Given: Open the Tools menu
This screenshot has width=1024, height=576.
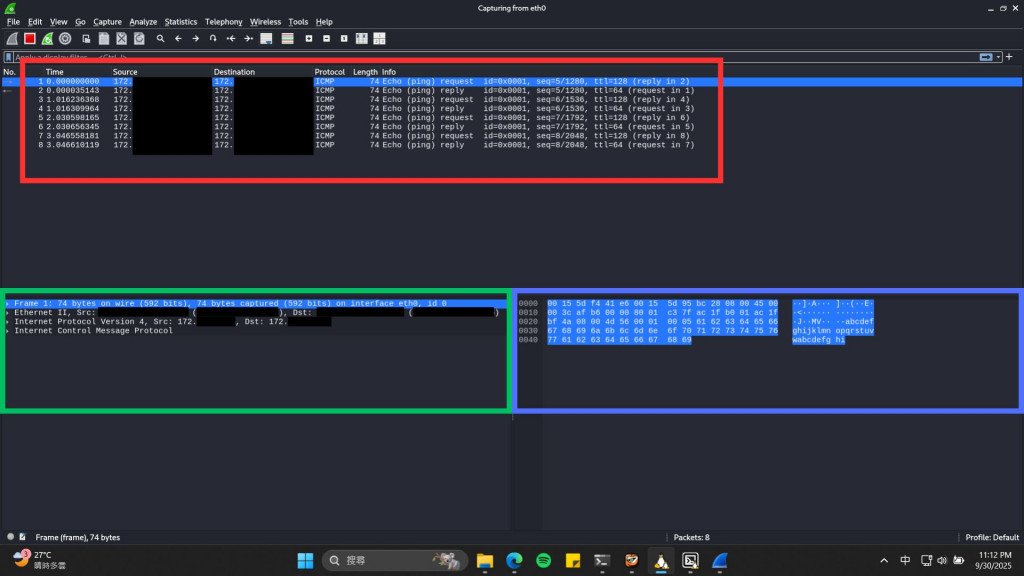Looking at the screenshot, I should (x=298, y=22).
